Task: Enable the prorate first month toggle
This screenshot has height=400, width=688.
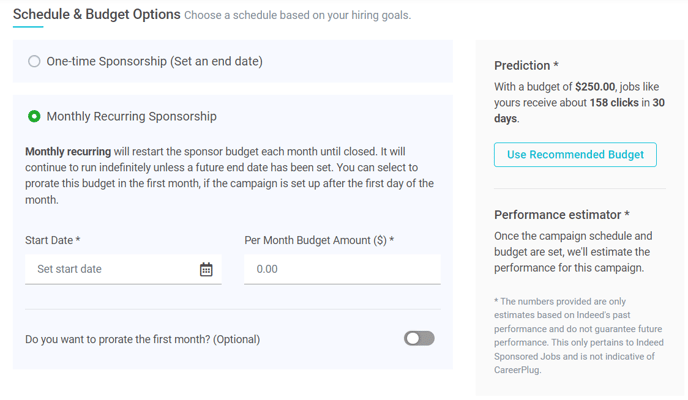Action: click(419, 339)
